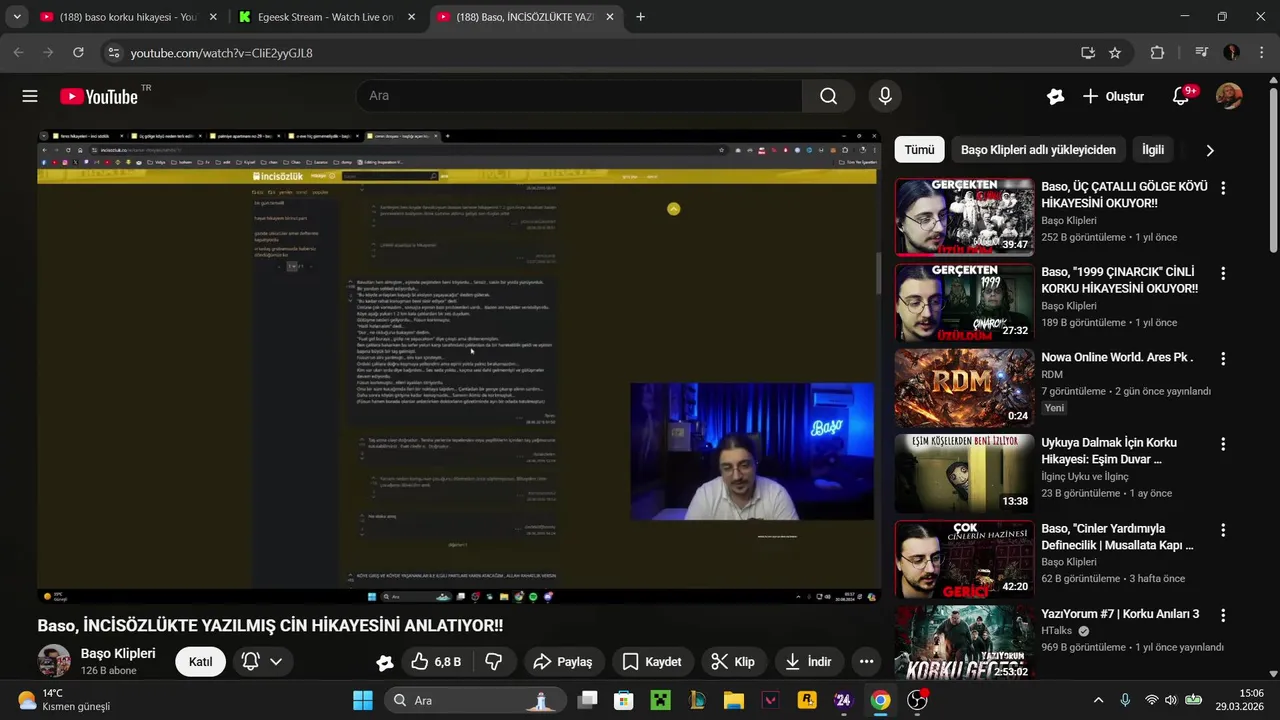Go back in browser history
The image size is (1280, 720).
coord(19,53)
